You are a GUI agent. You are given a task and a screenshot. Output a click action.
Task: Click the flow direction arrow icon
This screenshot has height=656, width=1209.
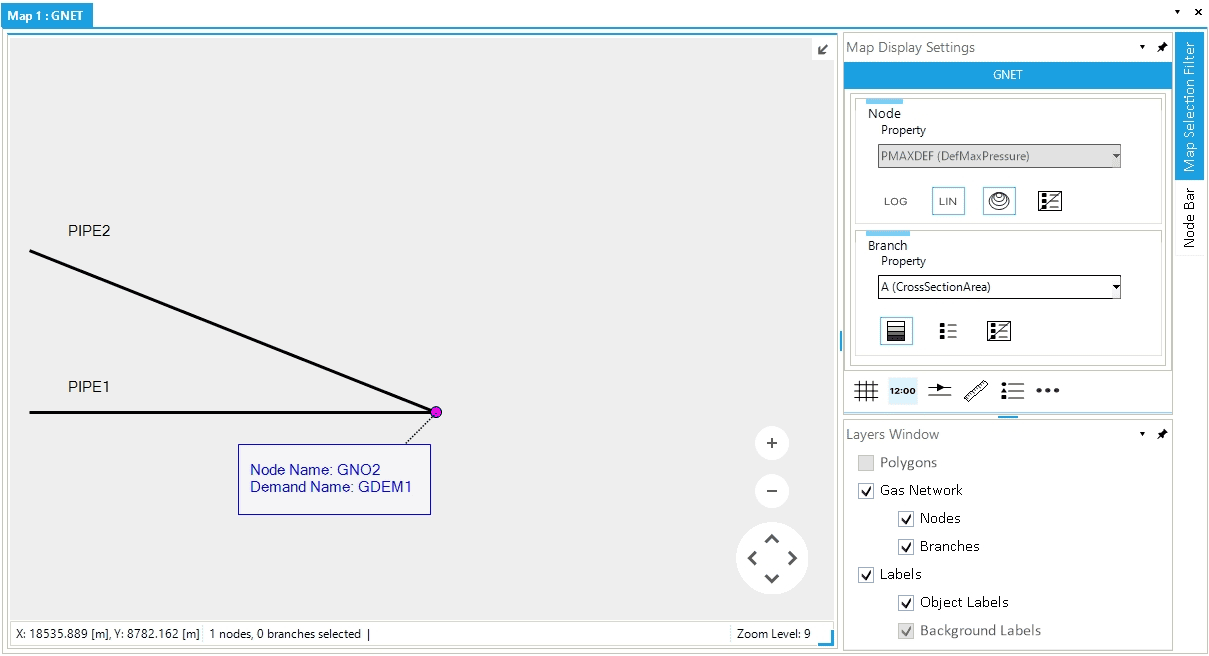click(x=939, y=391)
